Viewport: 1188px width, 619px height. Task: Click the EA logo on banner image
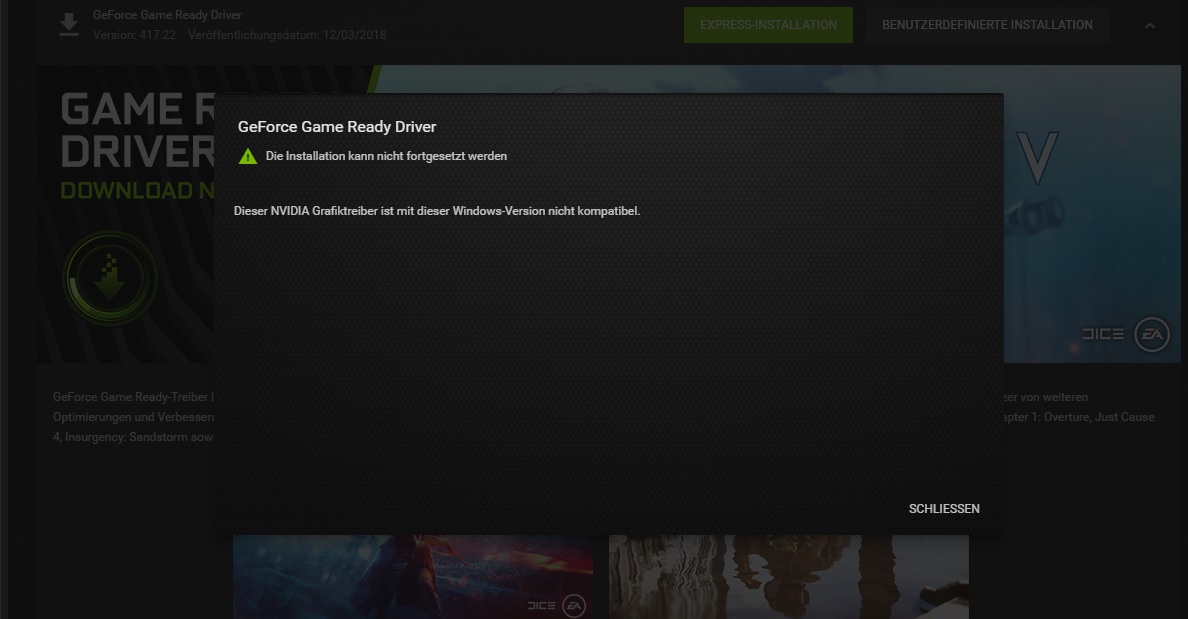pos(1152,334)
